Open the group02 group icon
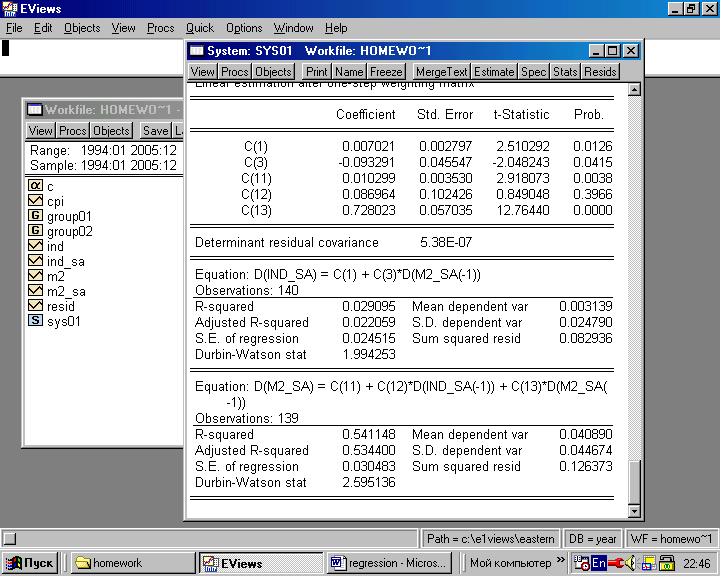 (x=35, y=231)
